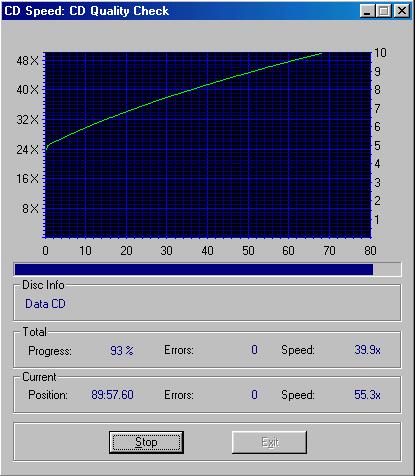The width and height of the screenshot is (415, 476).
Task: Click the Current errors count
Action: click(x=254, y=395)
